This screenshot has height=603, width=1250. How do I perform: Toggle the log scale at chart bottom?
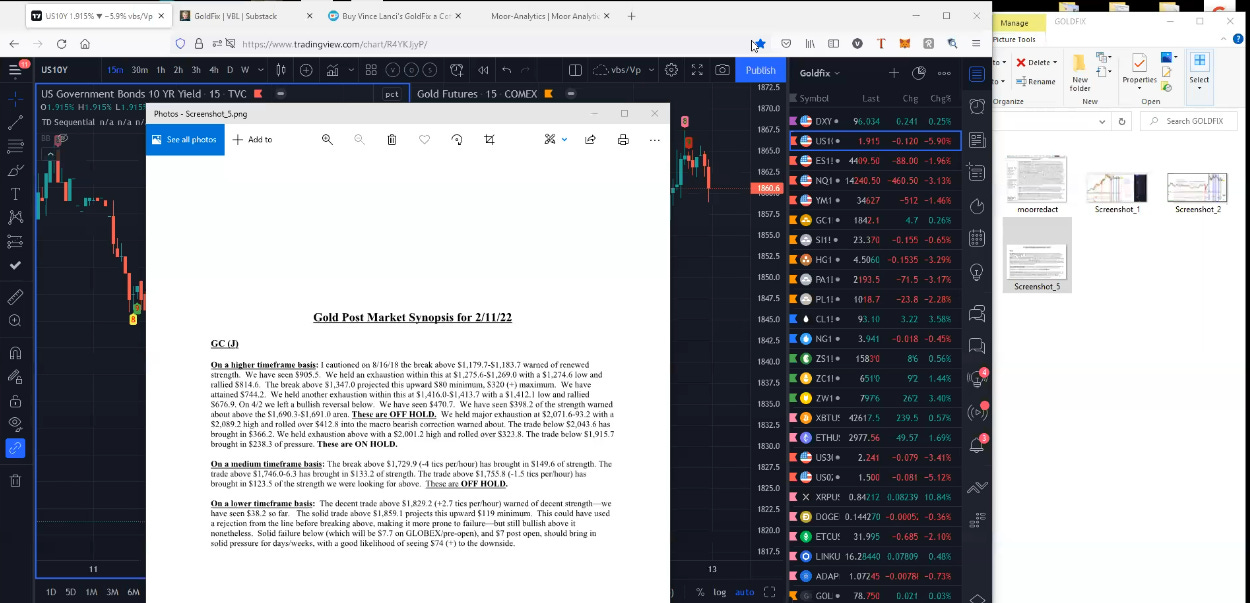720,592
